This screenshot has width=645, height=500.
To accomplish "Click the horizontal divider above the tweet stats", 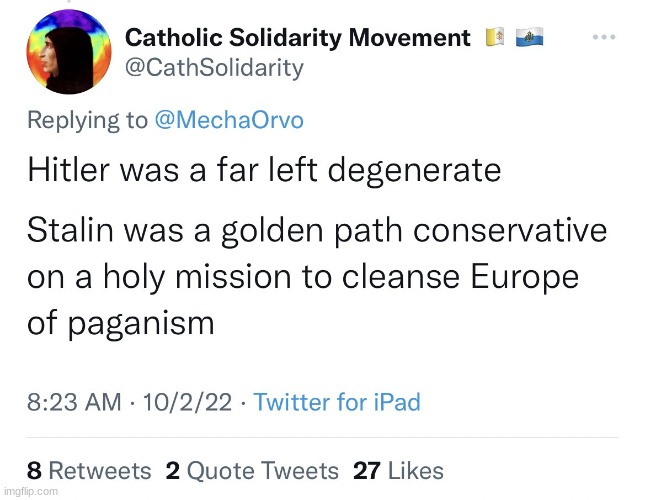I will [322, 438].
